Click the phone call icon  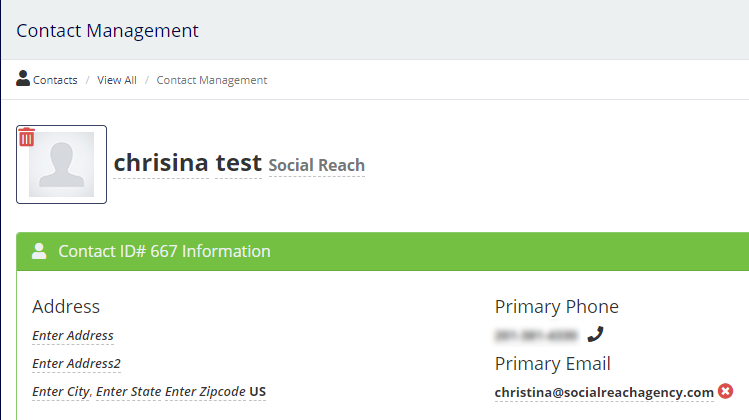tap(595, 334)
